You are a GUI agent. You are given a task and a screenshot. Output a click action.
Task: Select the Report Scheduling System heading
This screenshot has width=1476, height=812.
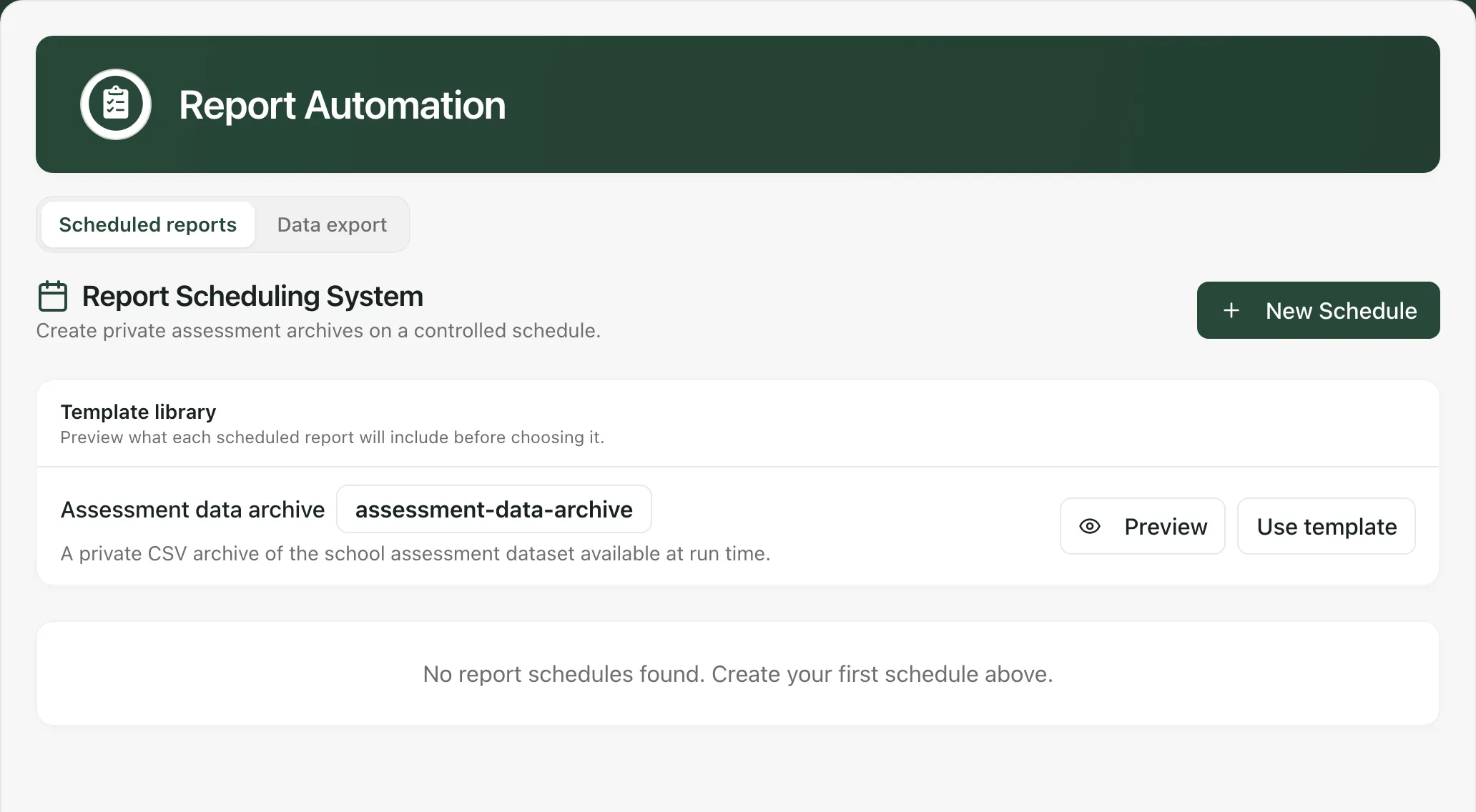[x=252, y=296]
